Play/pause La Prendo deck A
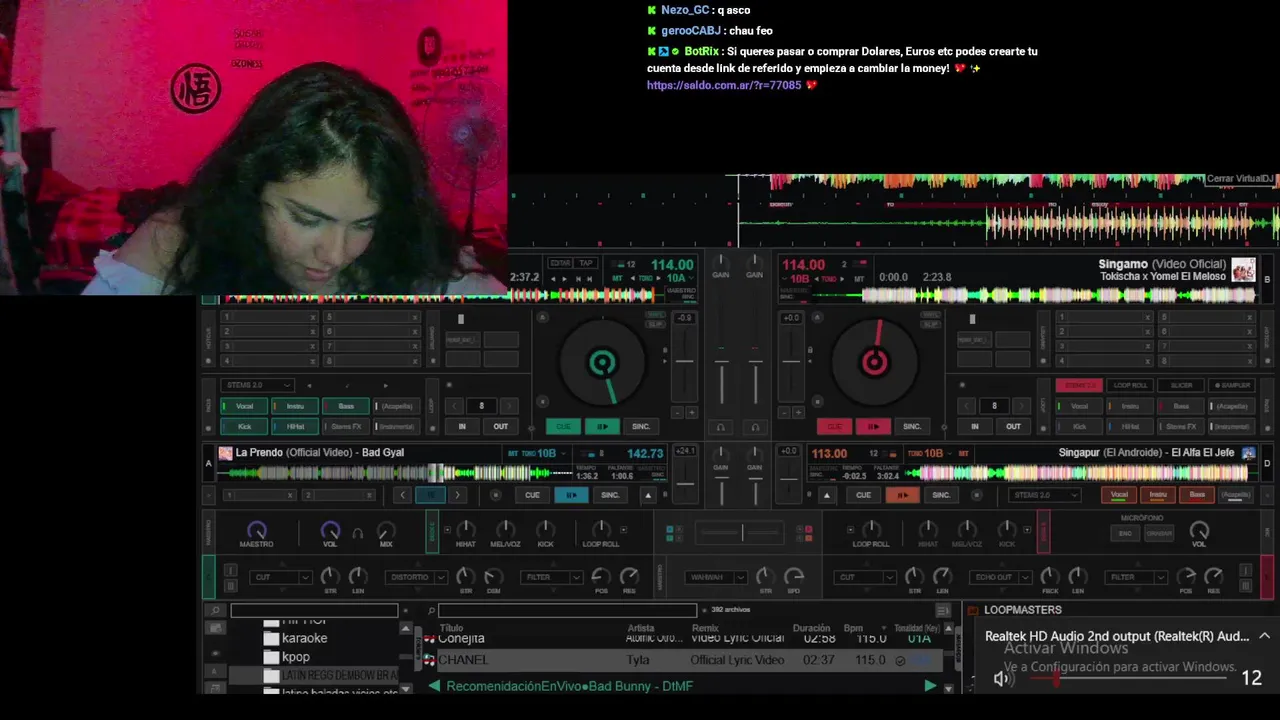The height and width of the screenshot is (720, 1280). pos(571,495)
